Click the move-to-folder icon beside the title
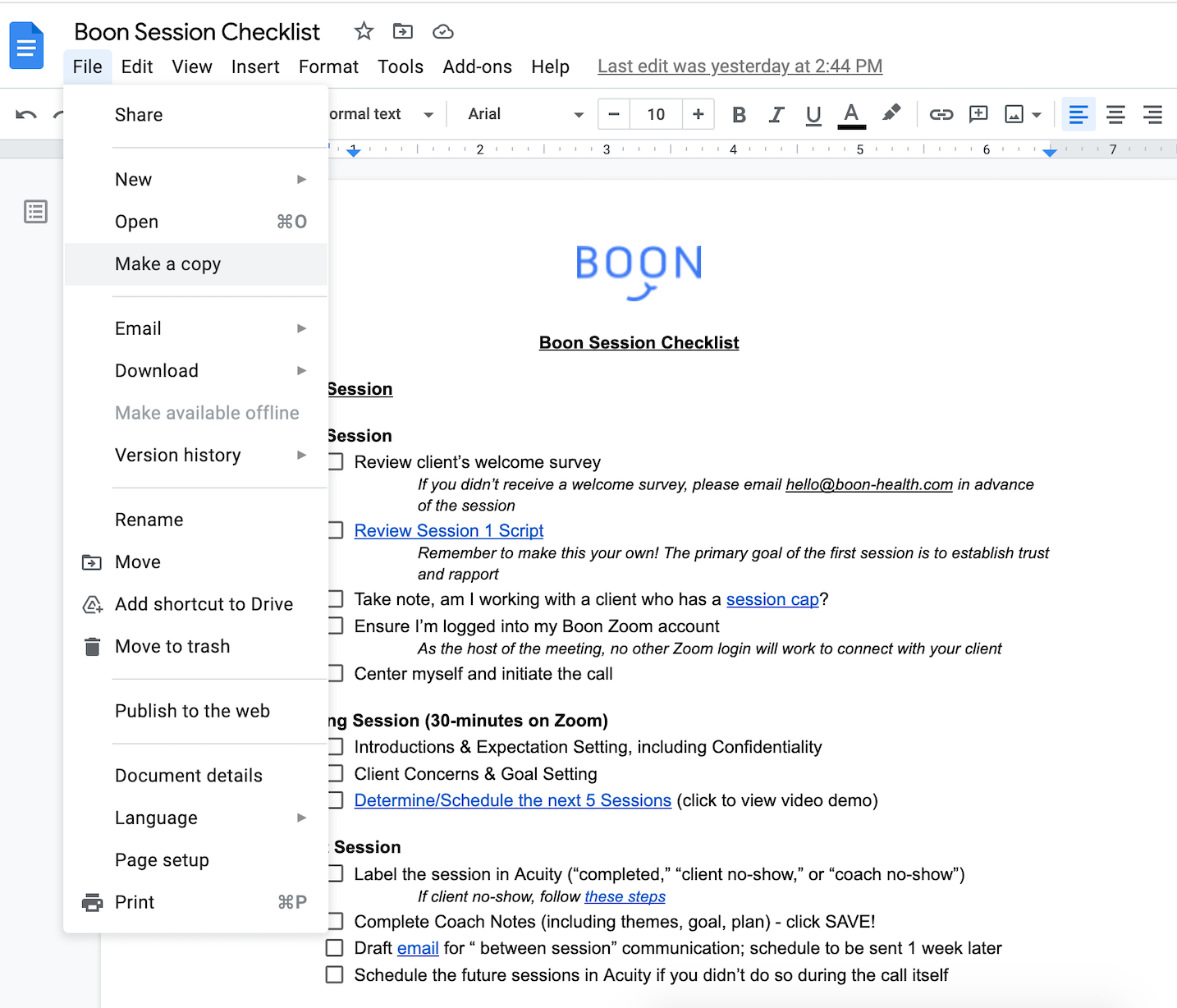The height and width of the screenshot is (1008, 1177). coord(403,32)
